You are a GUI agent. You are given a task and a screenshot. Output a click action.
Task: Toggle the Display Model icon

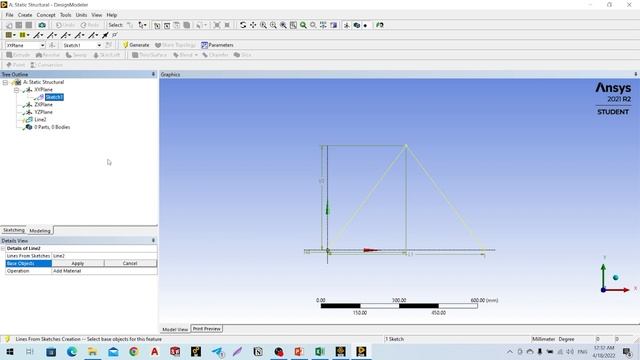356,25
